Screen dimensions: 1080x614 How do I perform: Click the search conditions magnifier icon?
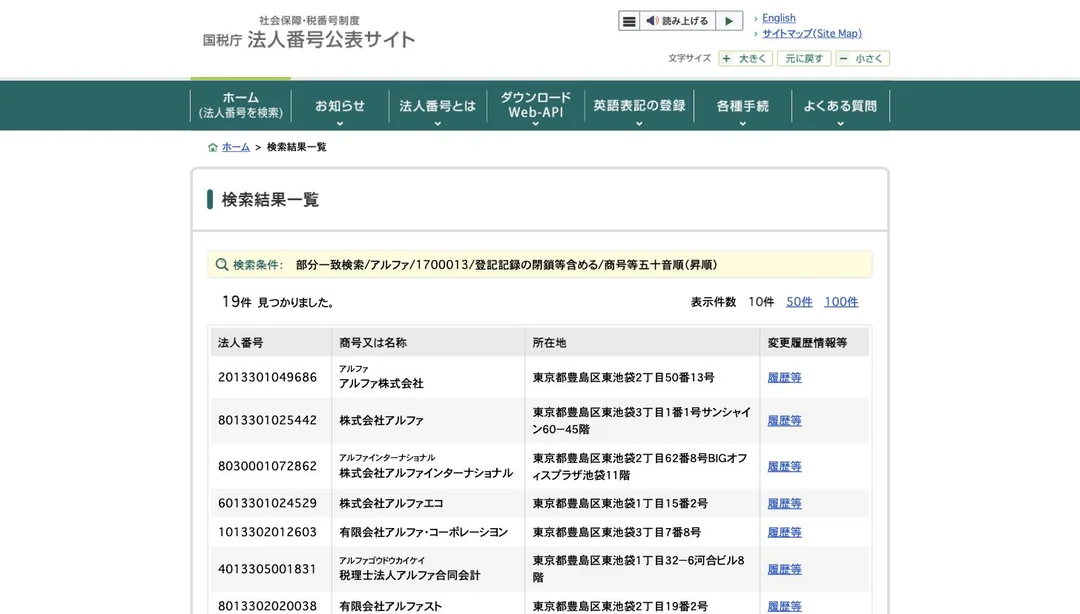click(222, 265)
